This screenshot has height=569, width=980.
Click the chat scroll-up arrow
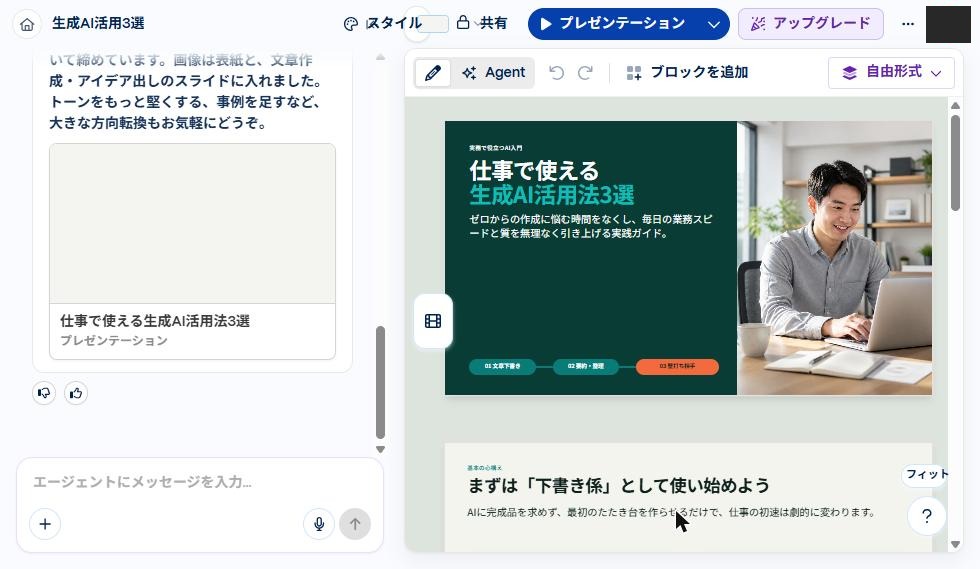pos(380,57)
